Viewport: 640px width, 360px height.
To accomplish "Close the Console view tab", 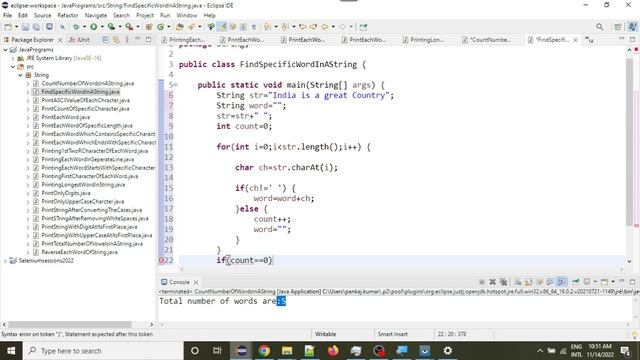I will [x=196, y=282].
